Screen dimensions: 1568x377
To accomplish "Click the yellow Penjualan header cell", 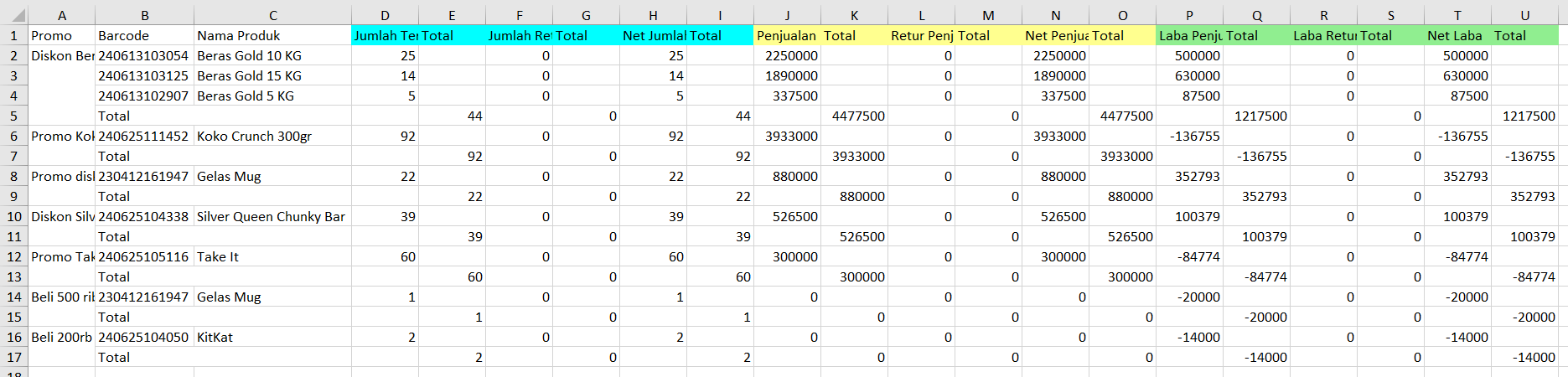I will pyautogui.click(x=786, y=35).
